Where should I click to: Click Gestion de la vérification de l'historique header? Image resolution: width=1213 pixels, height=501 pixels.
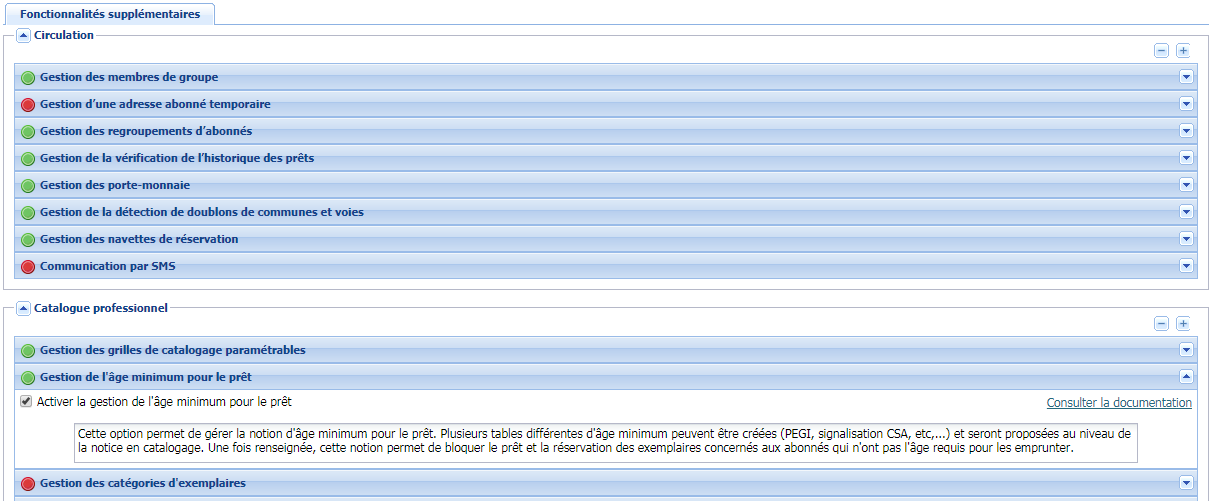[177, 158]
